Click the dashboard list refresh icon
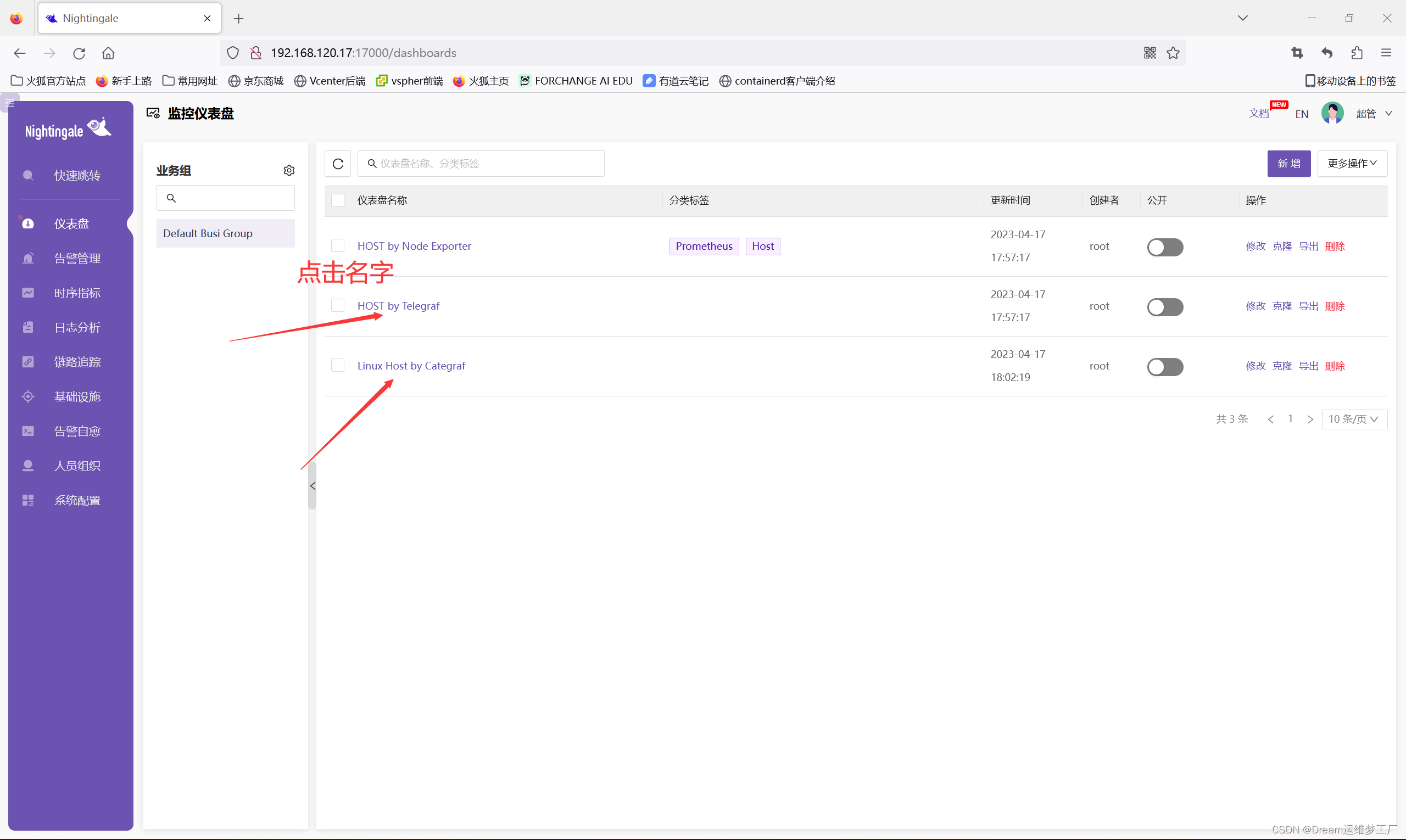The image size is (1406, 840). (x=338, y=164)
